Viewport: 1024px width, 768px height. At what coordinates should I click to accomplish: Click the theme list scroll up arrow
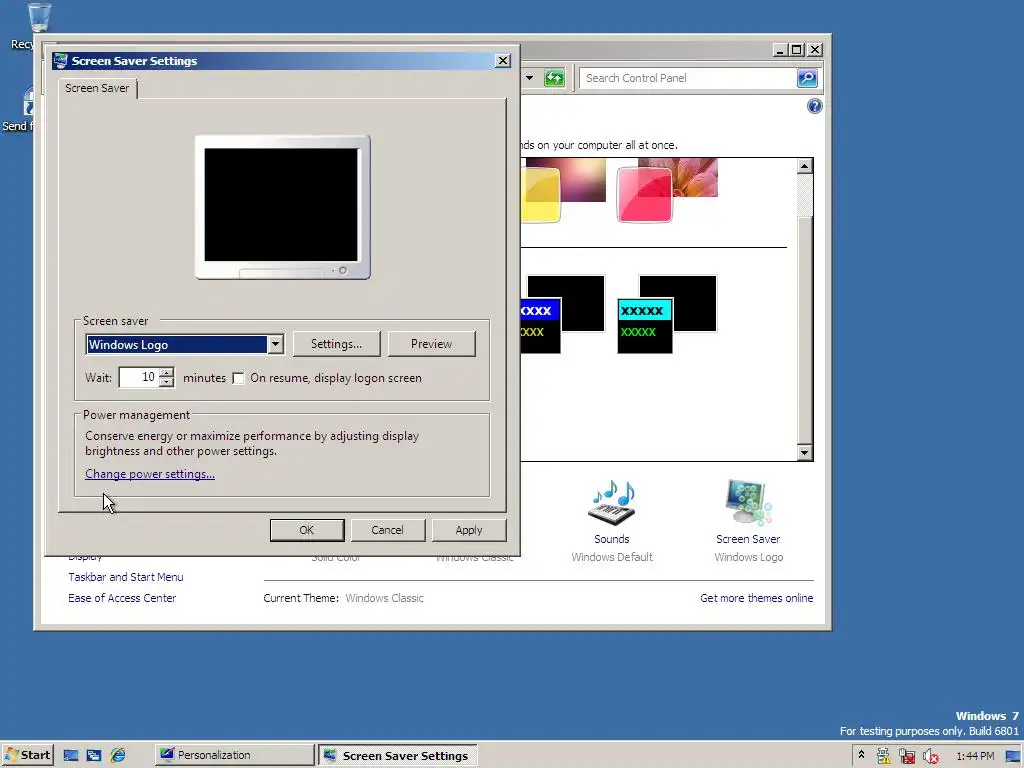click(x=805, y=167)
